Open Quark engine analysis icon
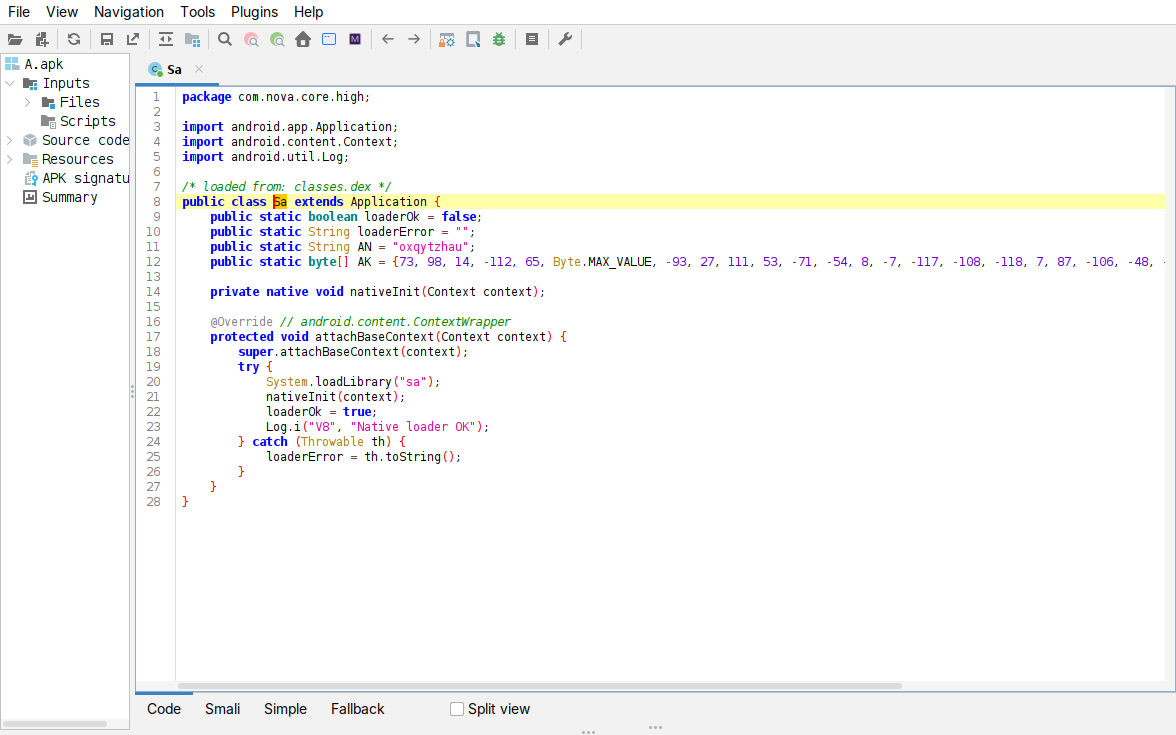 [473, 40]
